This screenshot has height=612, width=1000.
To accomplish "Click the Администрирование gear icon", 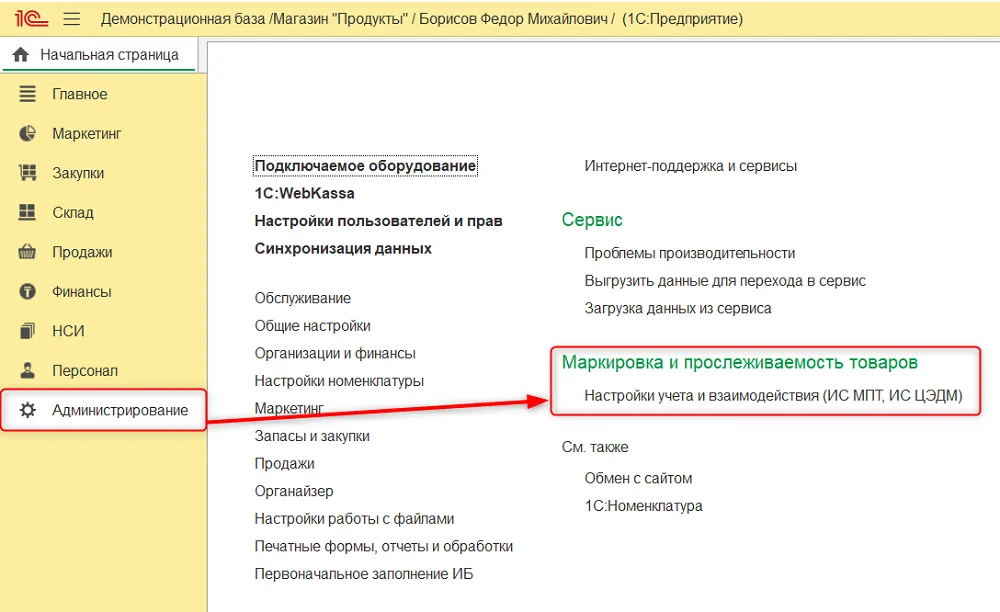I will (27, 410).
